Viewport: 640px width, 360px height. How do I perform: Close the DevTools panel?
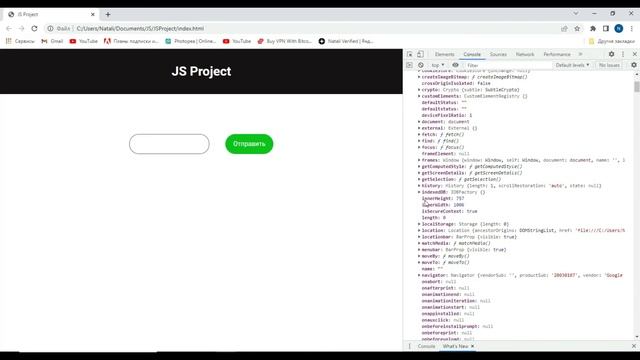pos(634,54)
